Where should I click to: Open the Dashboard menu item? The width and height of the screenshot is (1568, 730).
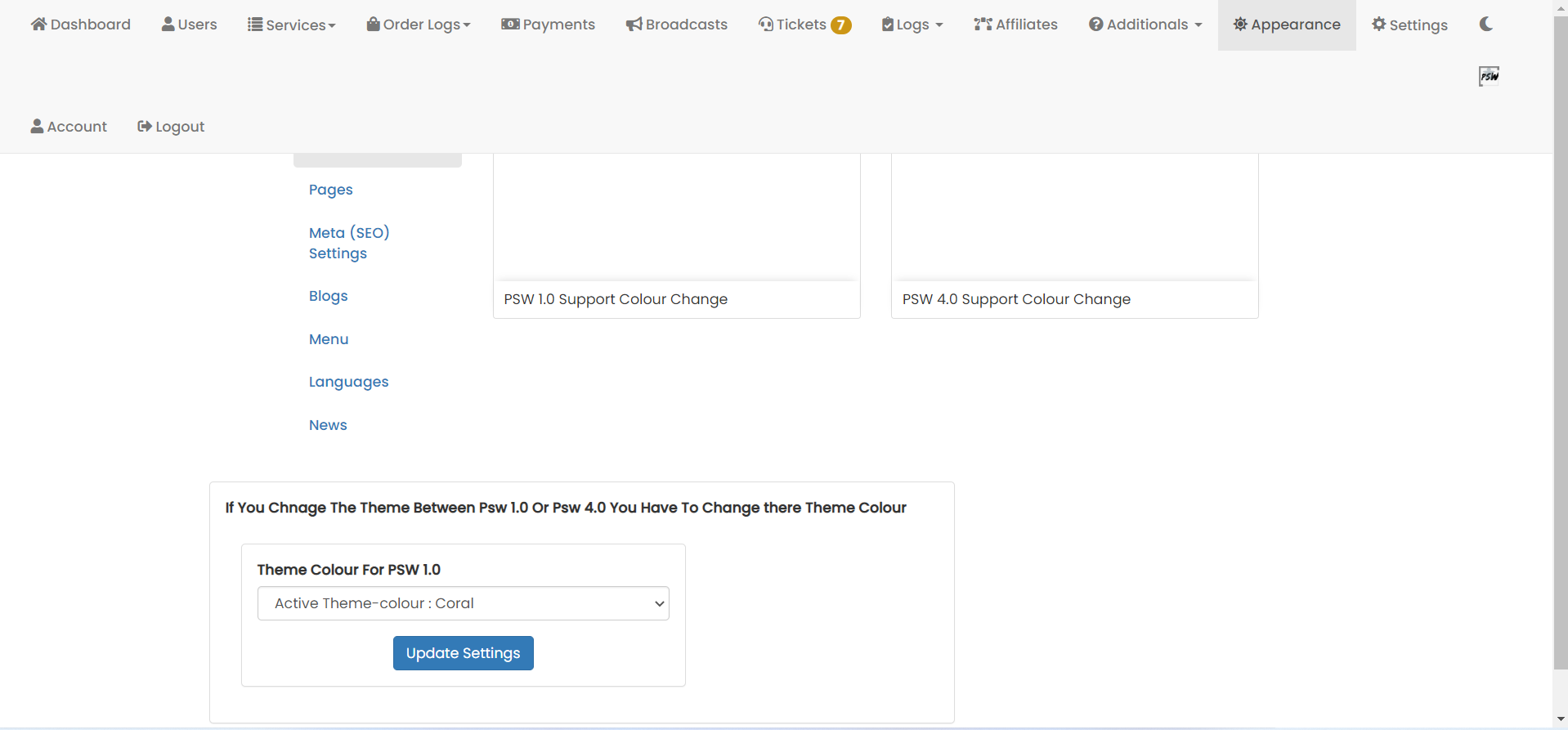pyautogui.click(x=80, y=25)
